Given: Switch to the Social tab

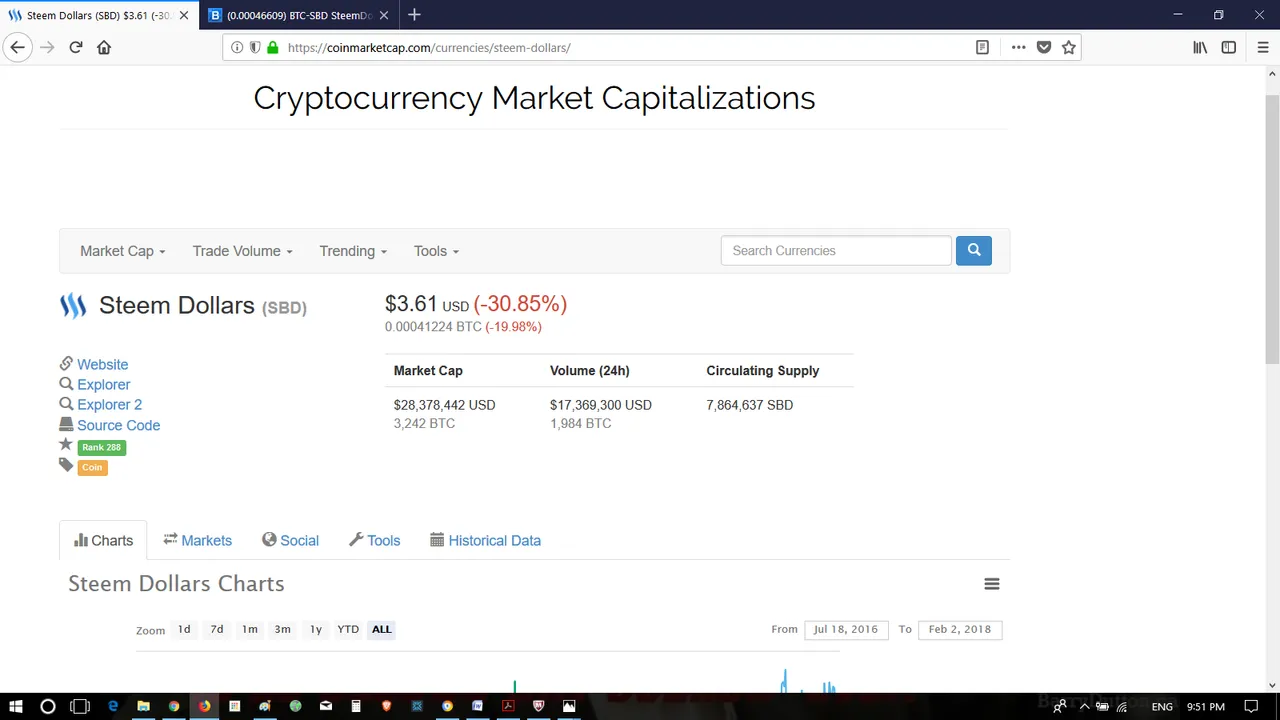Looking at the screenshot, I should point(290,540).
